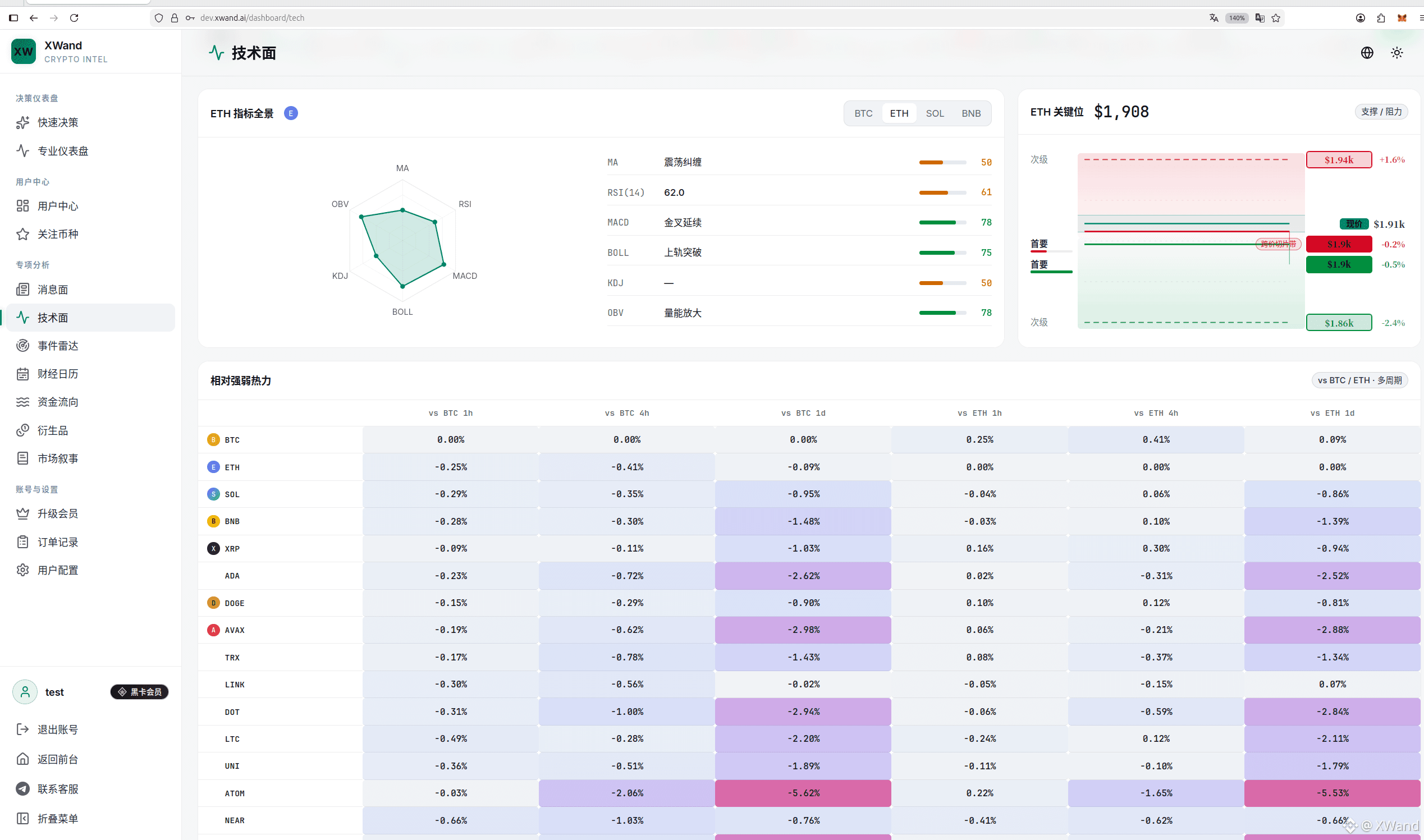The width and height of the screenshot is (1424, 840).
Task: Click the 支撑 / 阻力 badge
Action: point(1381,112)
